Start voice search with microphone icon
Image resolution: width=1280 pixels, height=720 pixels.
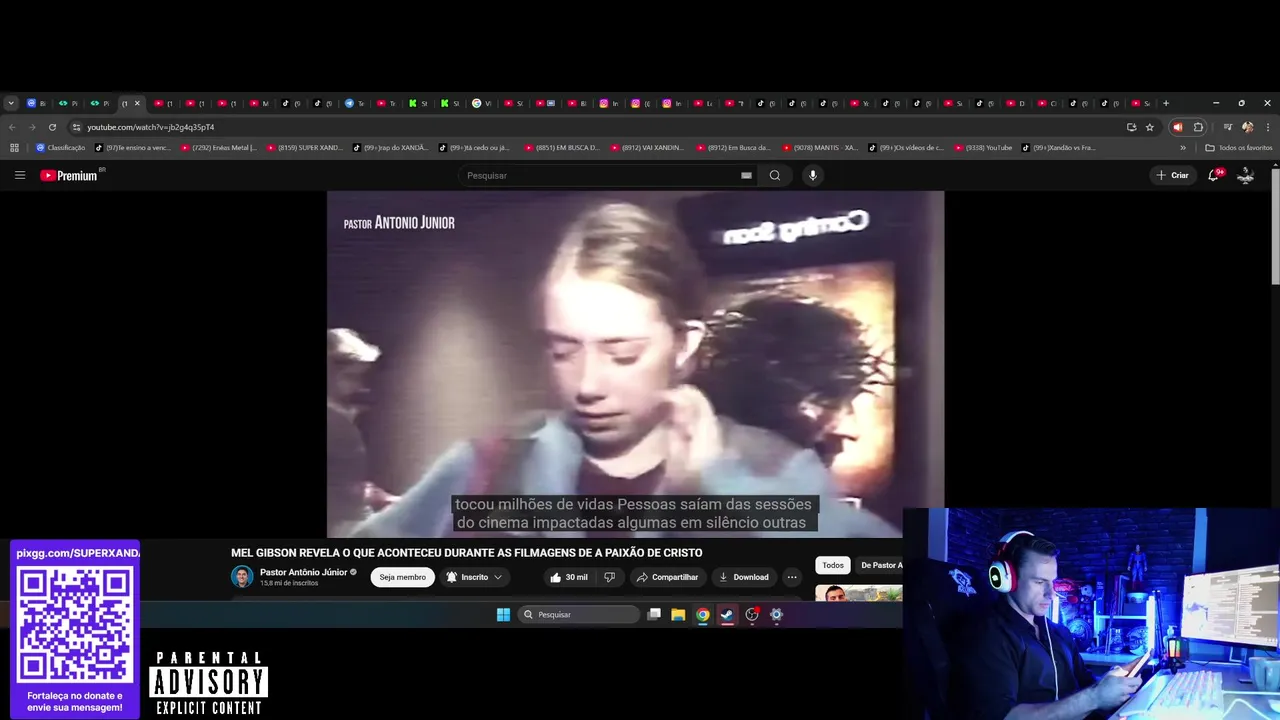tap(812, 175)
